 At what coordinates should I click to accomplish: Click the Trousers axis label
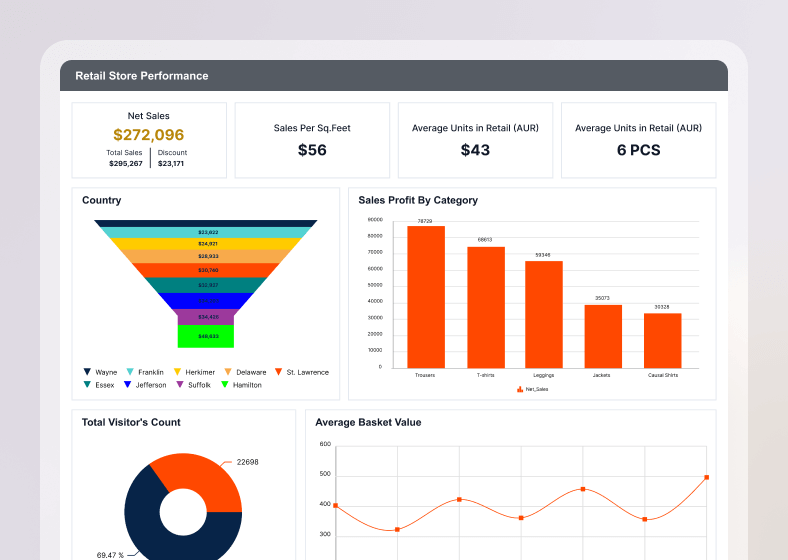425,375
